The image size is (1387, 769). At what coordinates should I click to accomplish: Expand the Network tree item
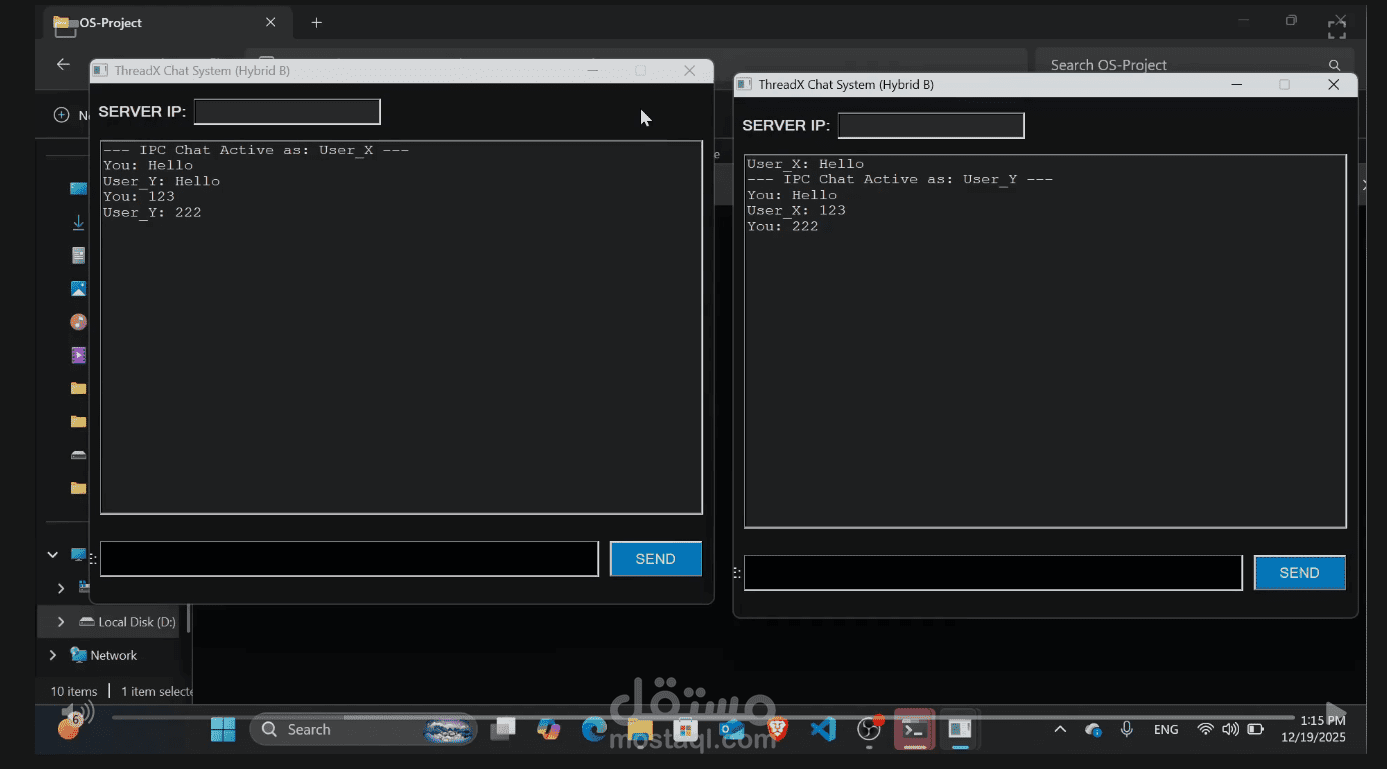tap(52, 655)
